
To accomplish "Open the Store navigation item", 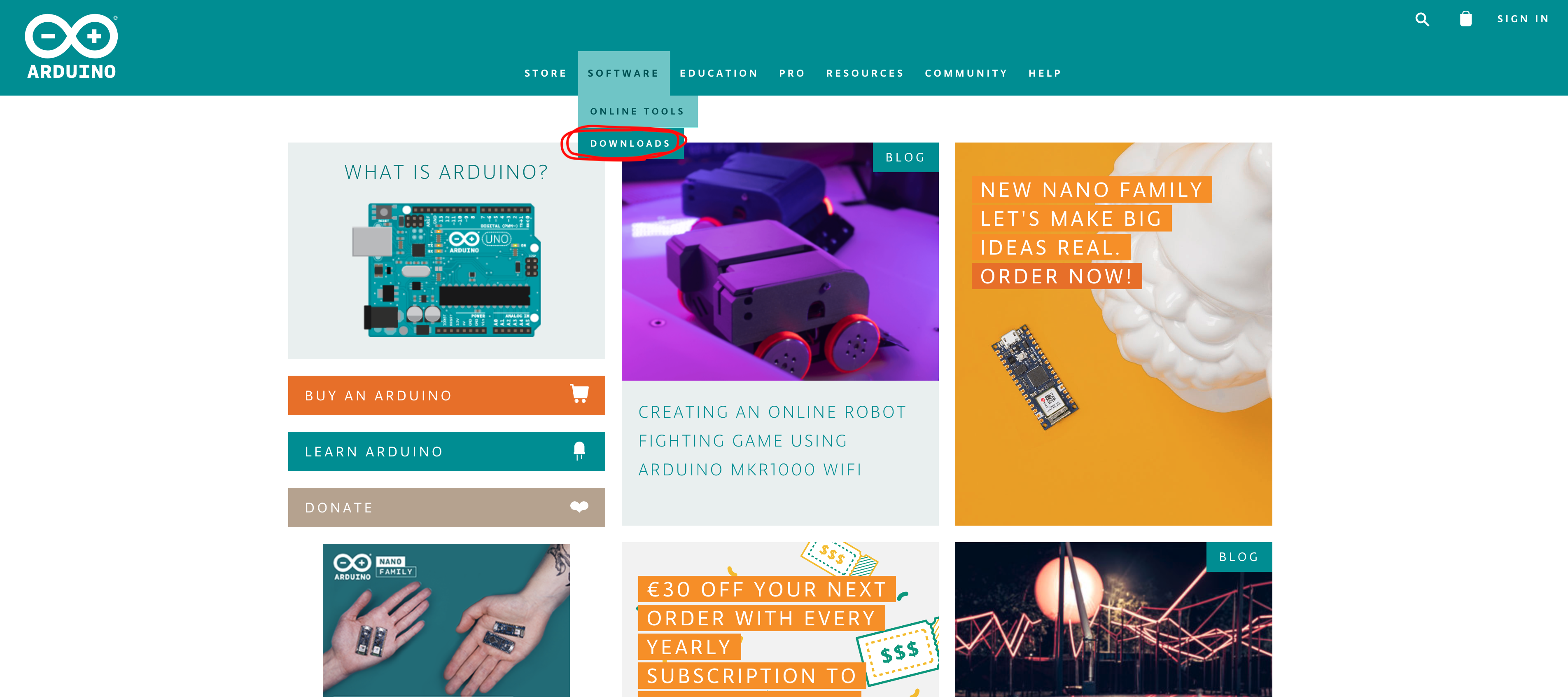I will click(546, 73).
